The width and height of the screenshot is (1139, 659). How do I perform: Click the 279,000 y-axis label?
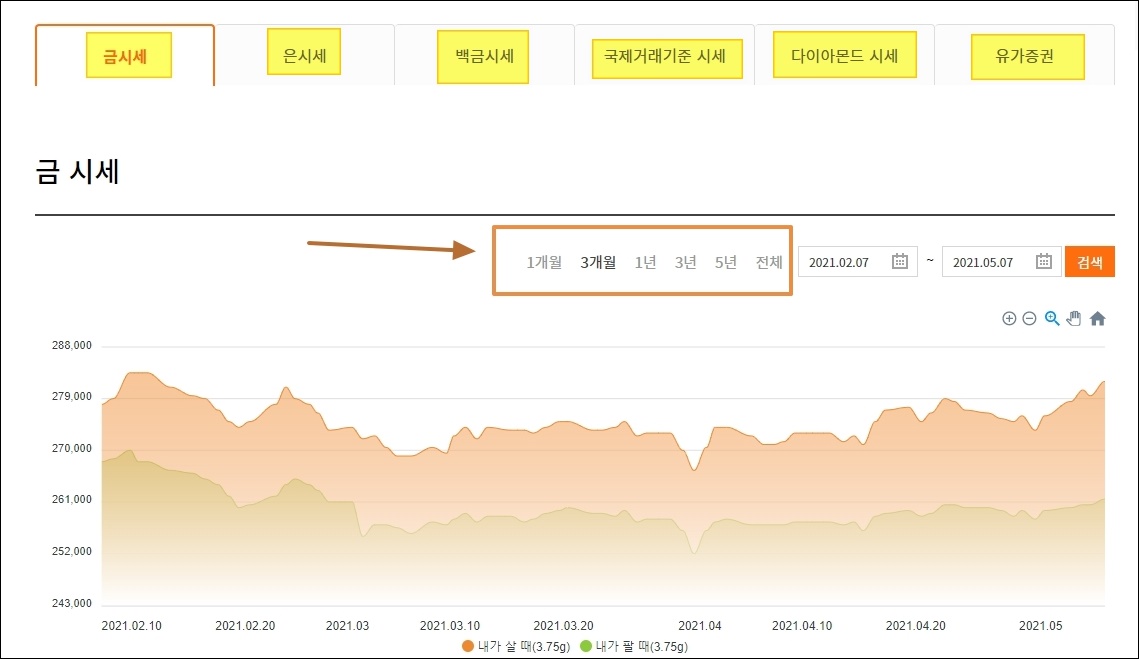pyautogui.click(x=72, y=396)
